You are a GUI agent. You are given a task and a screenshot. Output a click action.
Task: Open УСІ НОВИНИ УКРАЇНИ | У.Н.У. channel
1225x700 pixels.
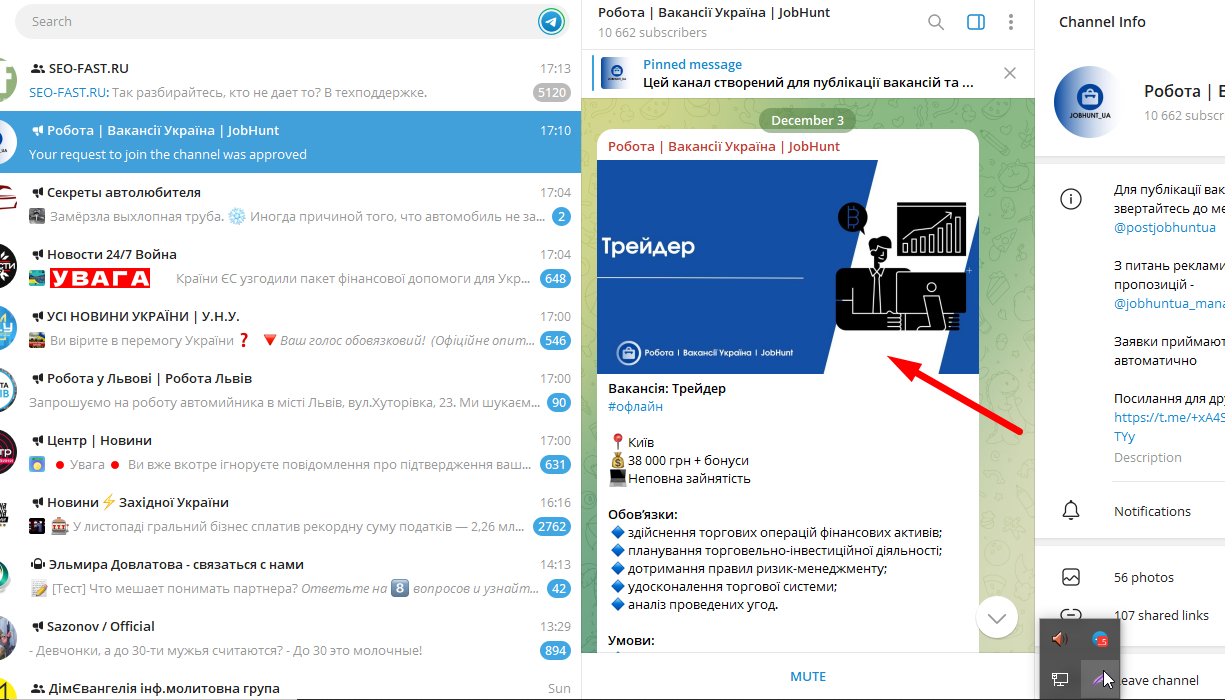[x=290, y=328]
